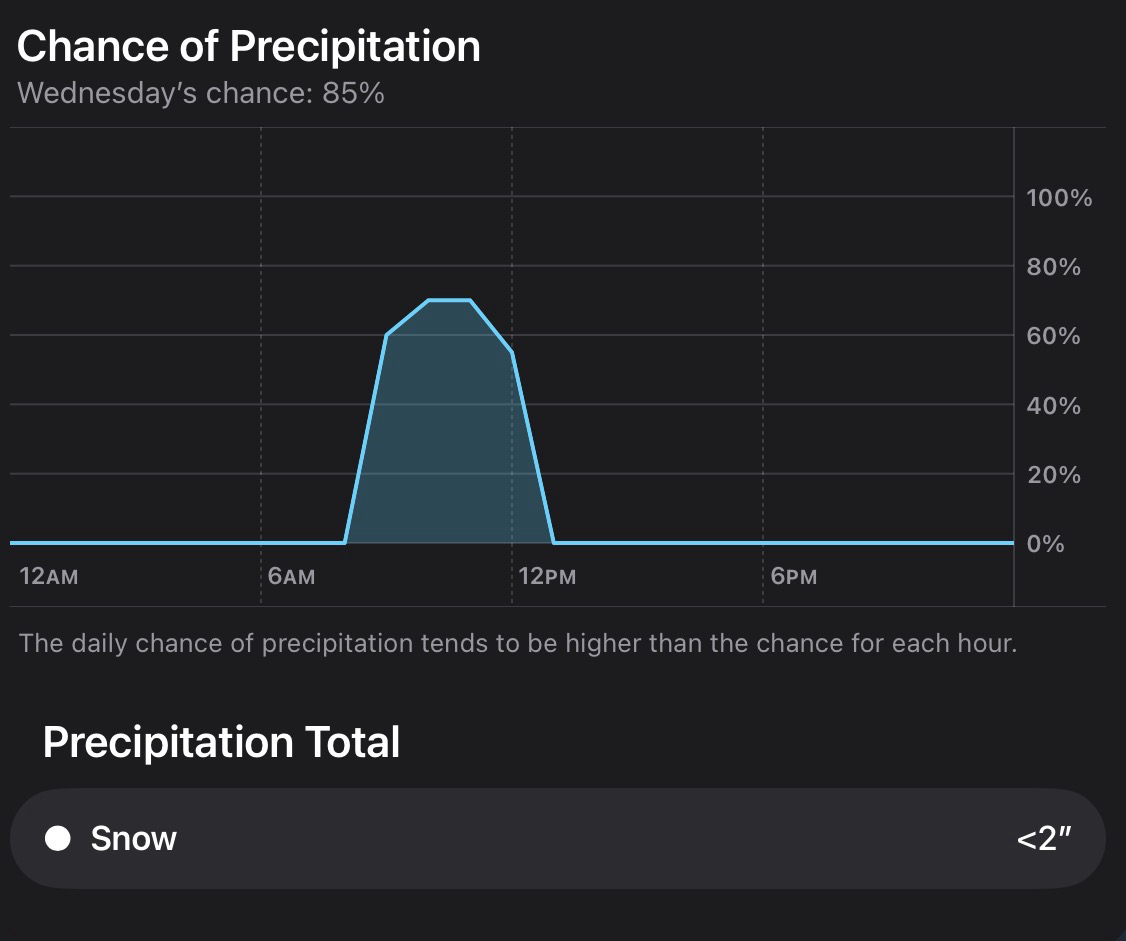Click the Chance of Precipitation heading
This screenshot has height=941, width=1126.
tap(249, 47)
